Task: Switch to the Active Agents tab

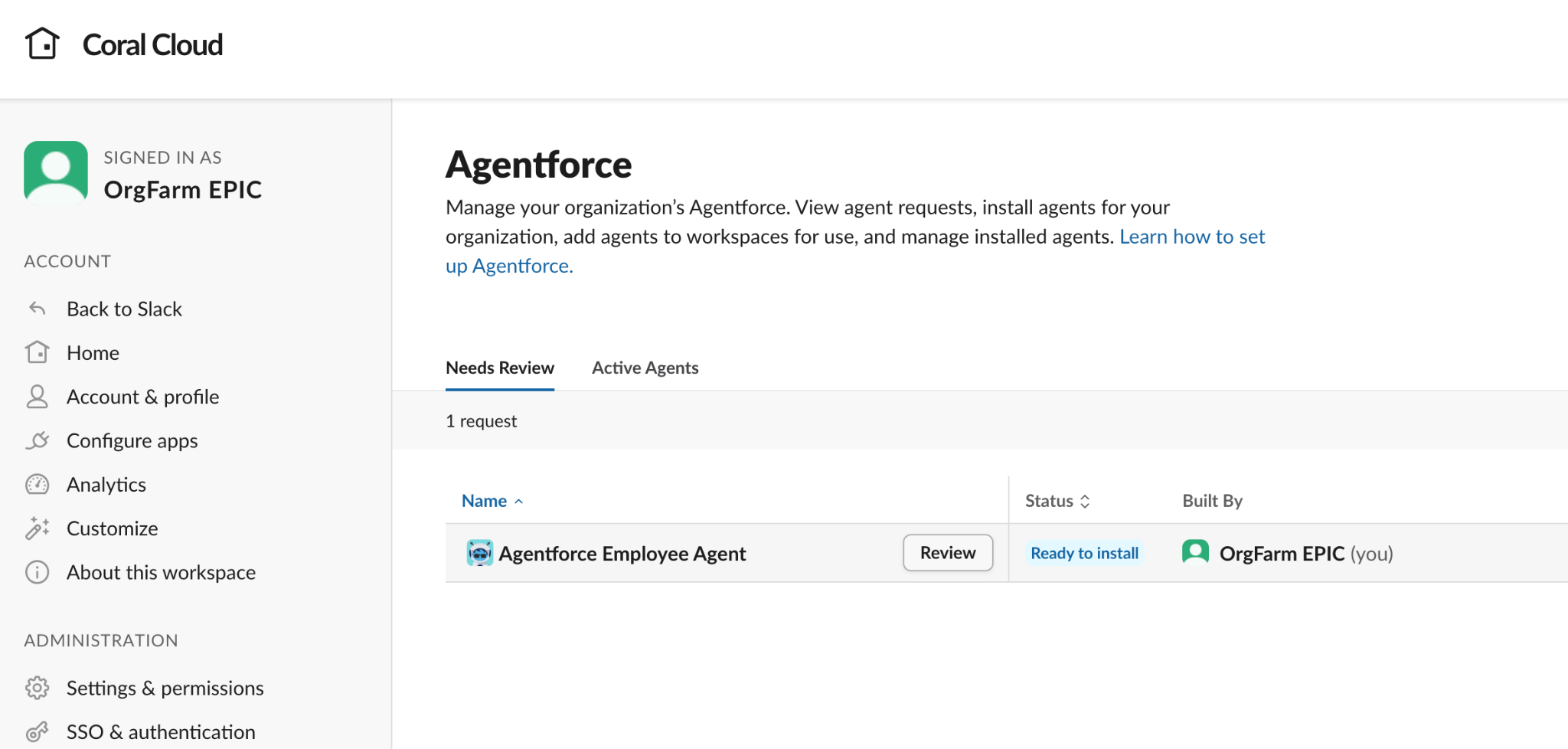Action: pos(645,368)
